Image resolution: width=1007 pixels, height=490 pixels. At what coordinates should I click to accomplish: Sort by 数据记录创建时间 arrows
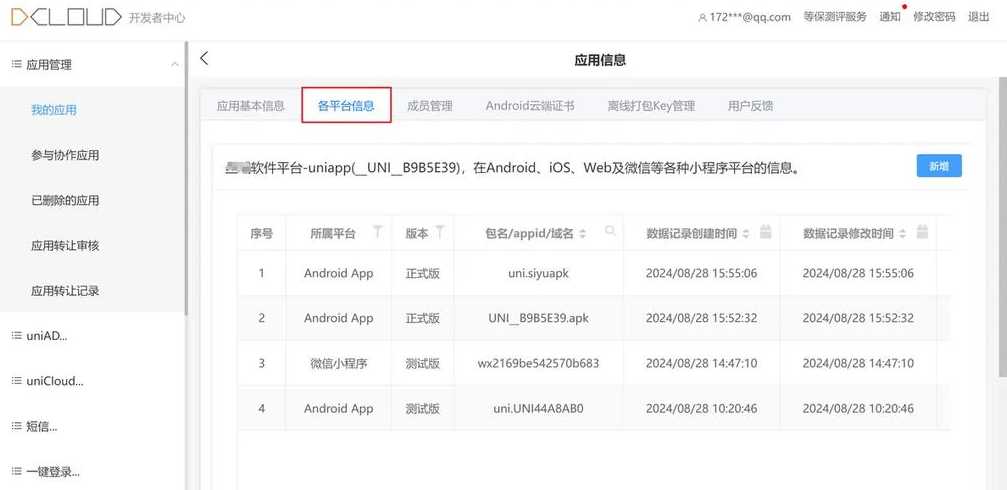coord(746,234)
